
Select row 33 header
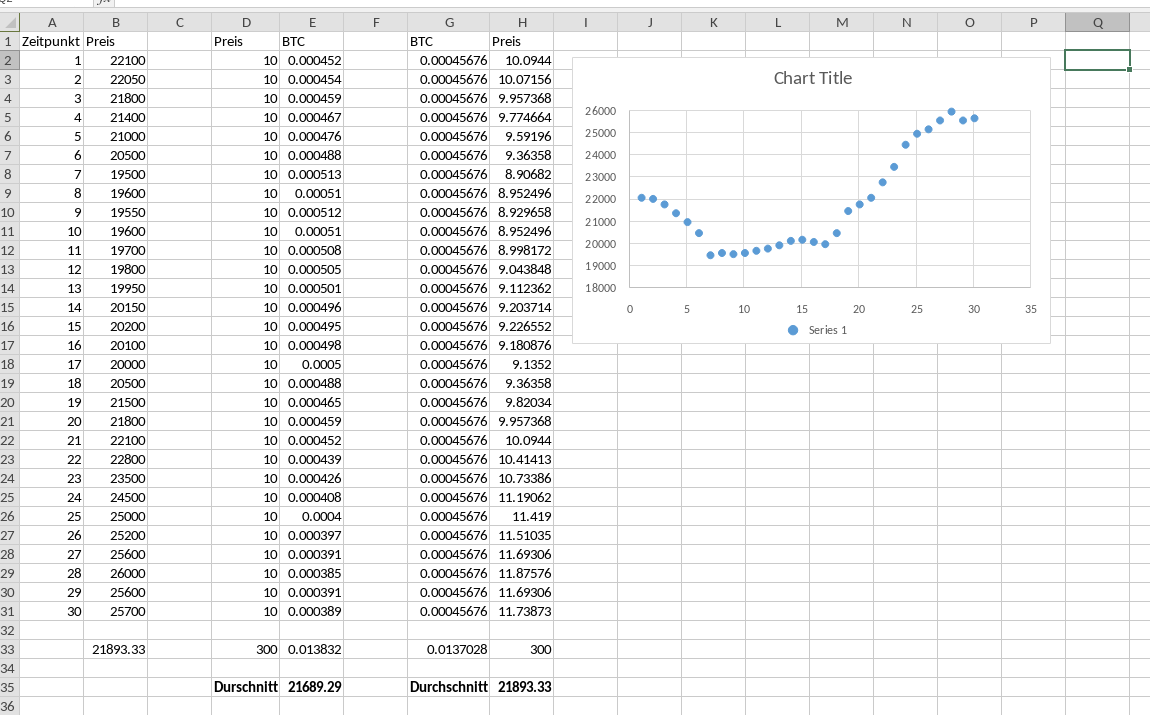click(10, 649)
